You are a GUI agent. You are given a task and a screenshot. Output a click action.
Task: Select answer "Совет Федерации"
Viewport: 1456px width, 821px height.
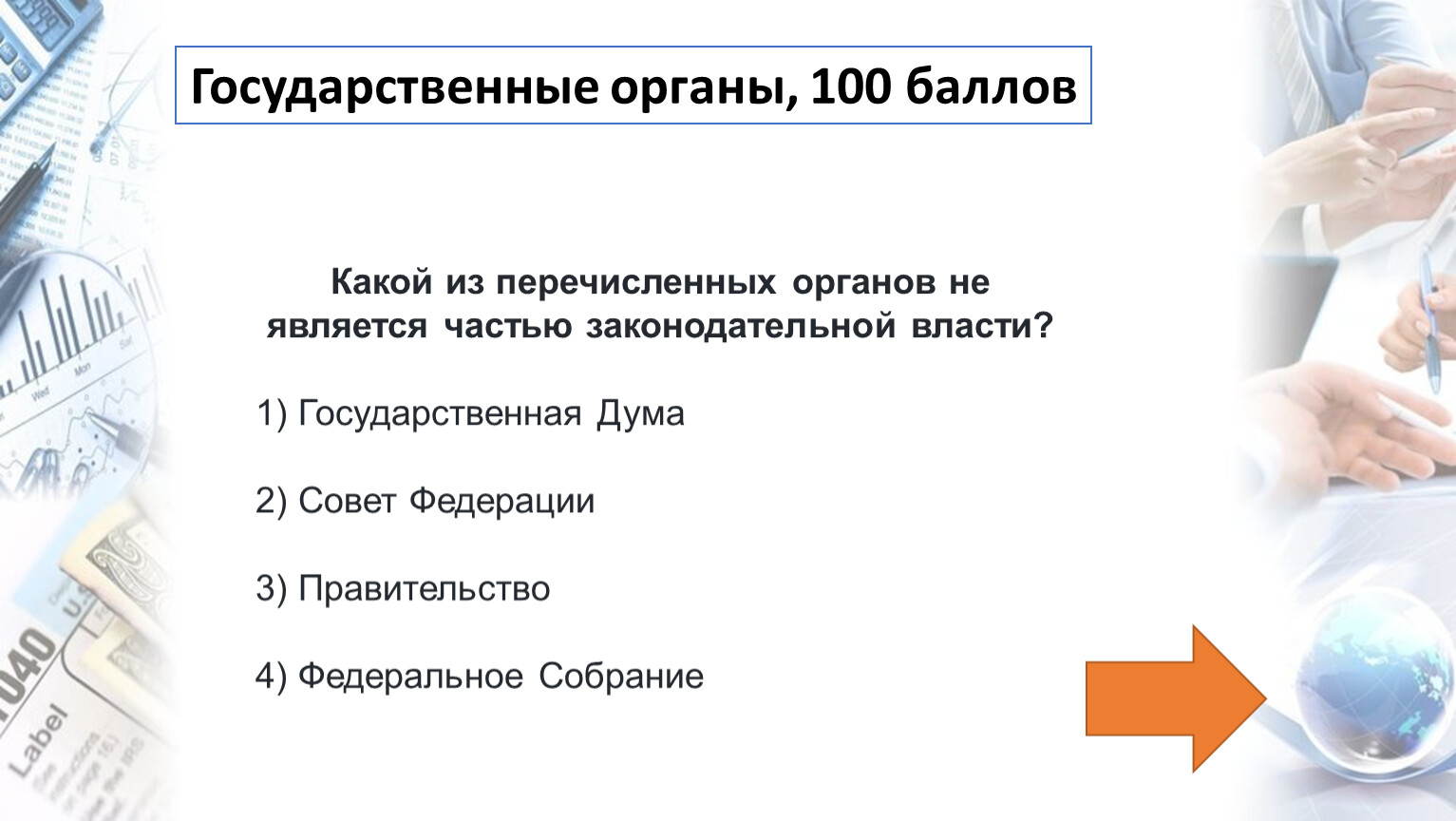[445, 502]
